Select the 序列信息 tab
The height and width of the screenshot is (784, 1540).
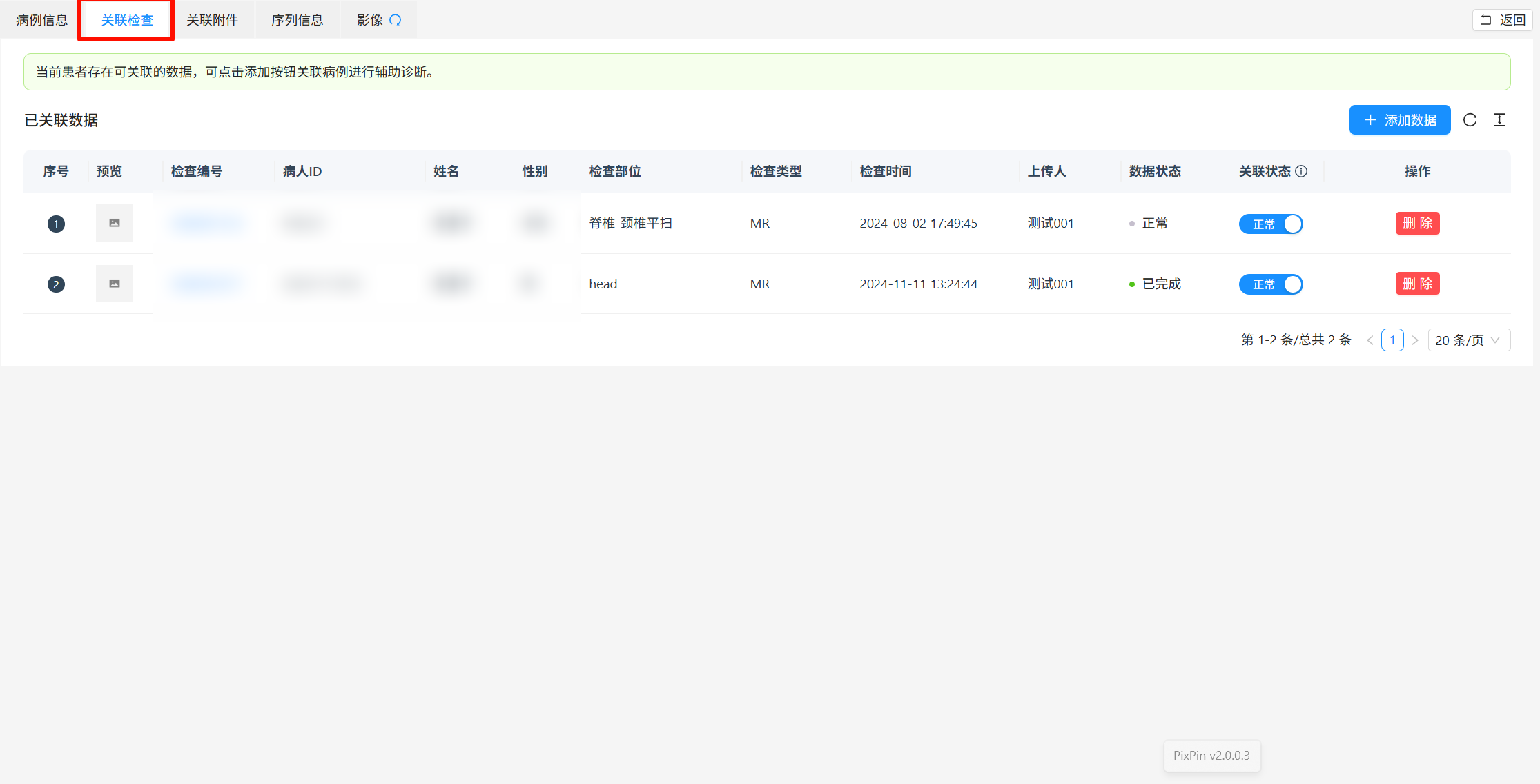[x=298, y=20]
